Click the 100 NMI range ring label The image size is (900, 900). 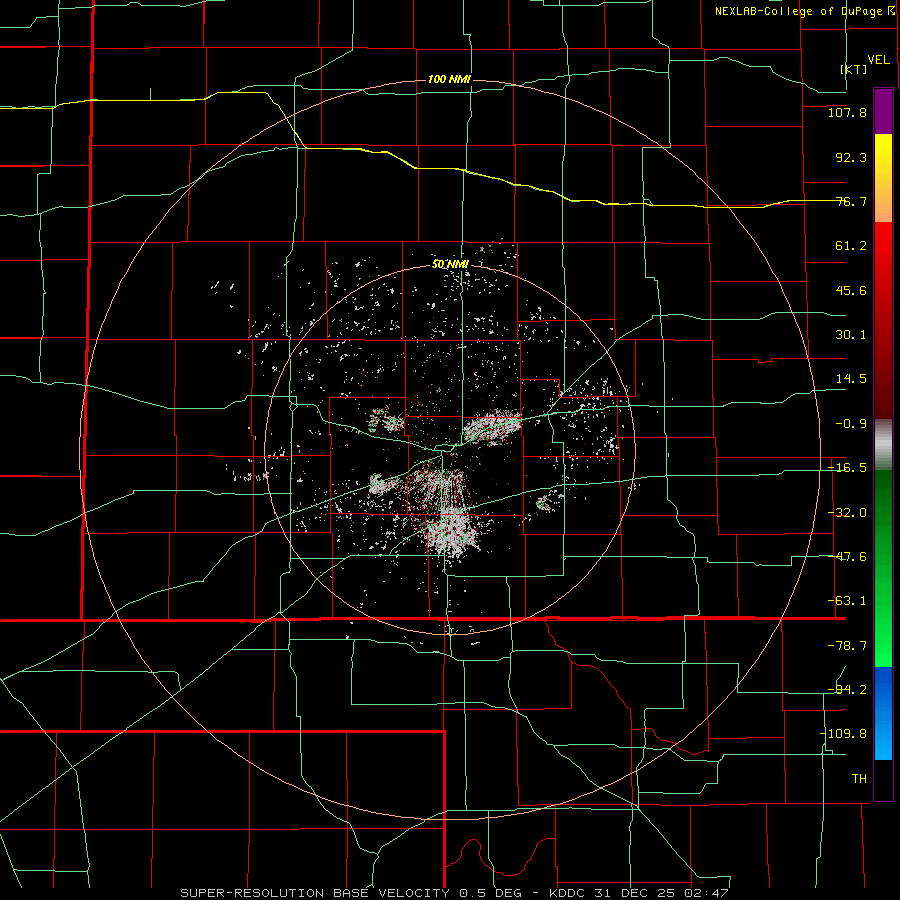point(449,79)
